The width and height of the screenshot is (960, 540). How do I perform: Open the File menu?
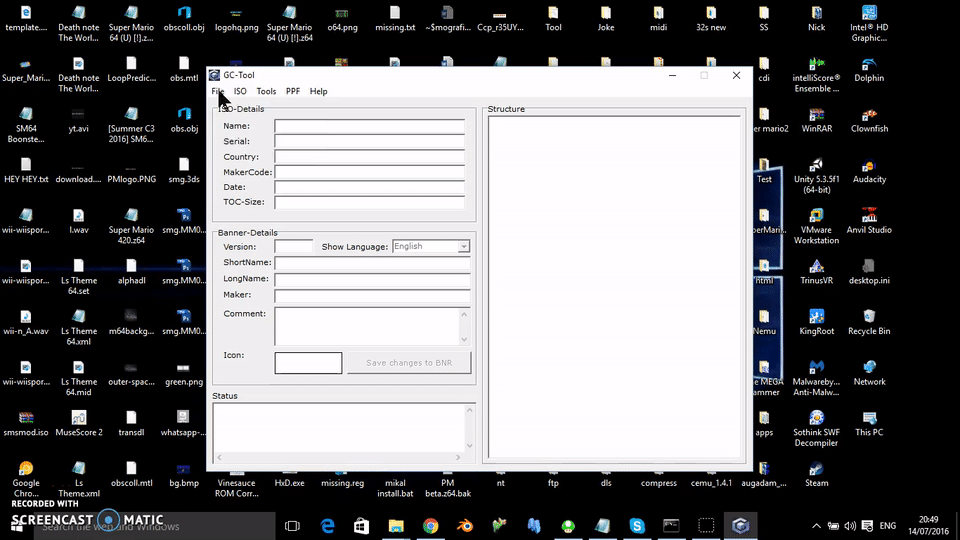point(217,91)
